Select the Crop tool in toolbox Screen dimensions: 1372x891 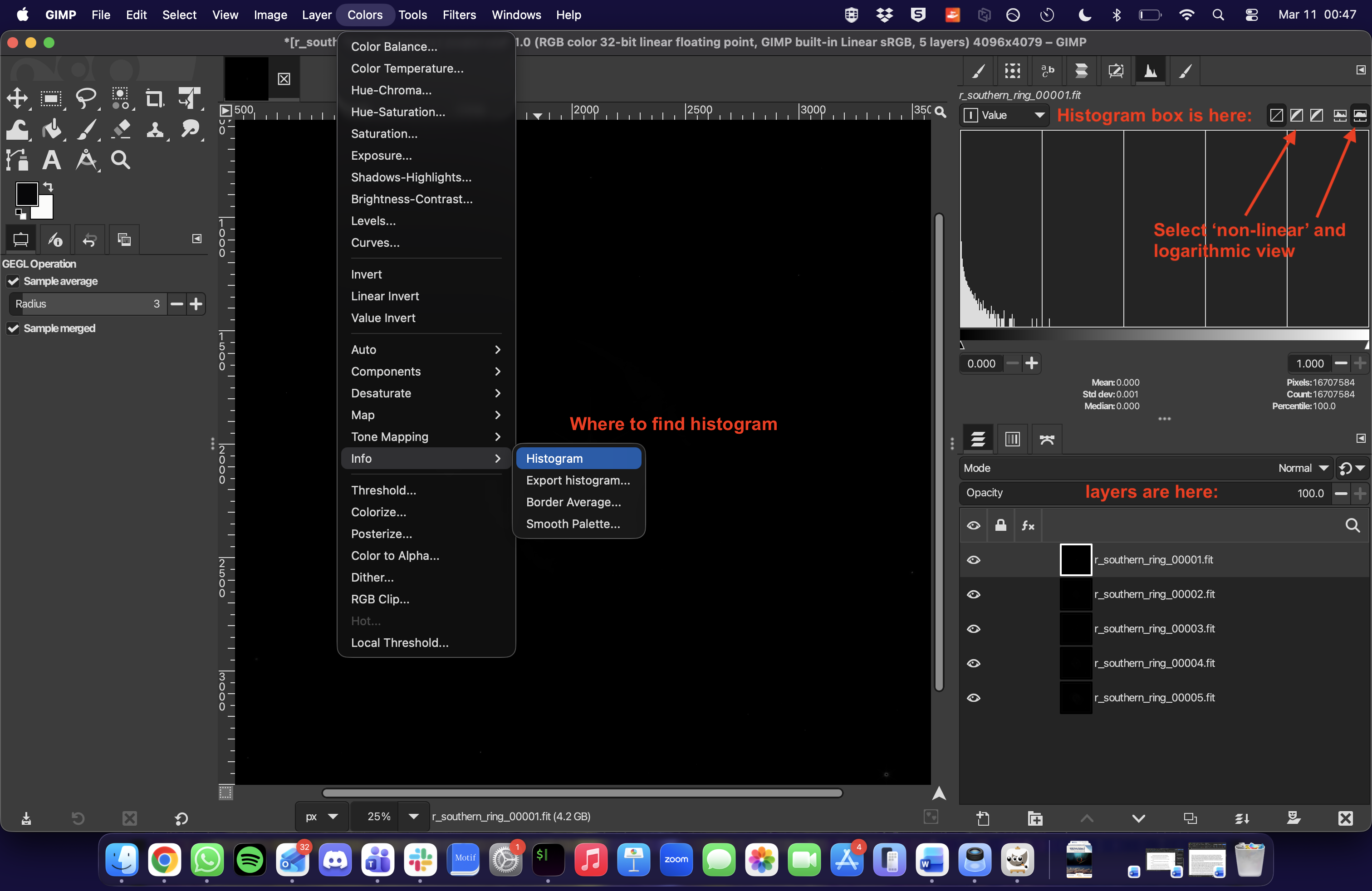[154, 99]
